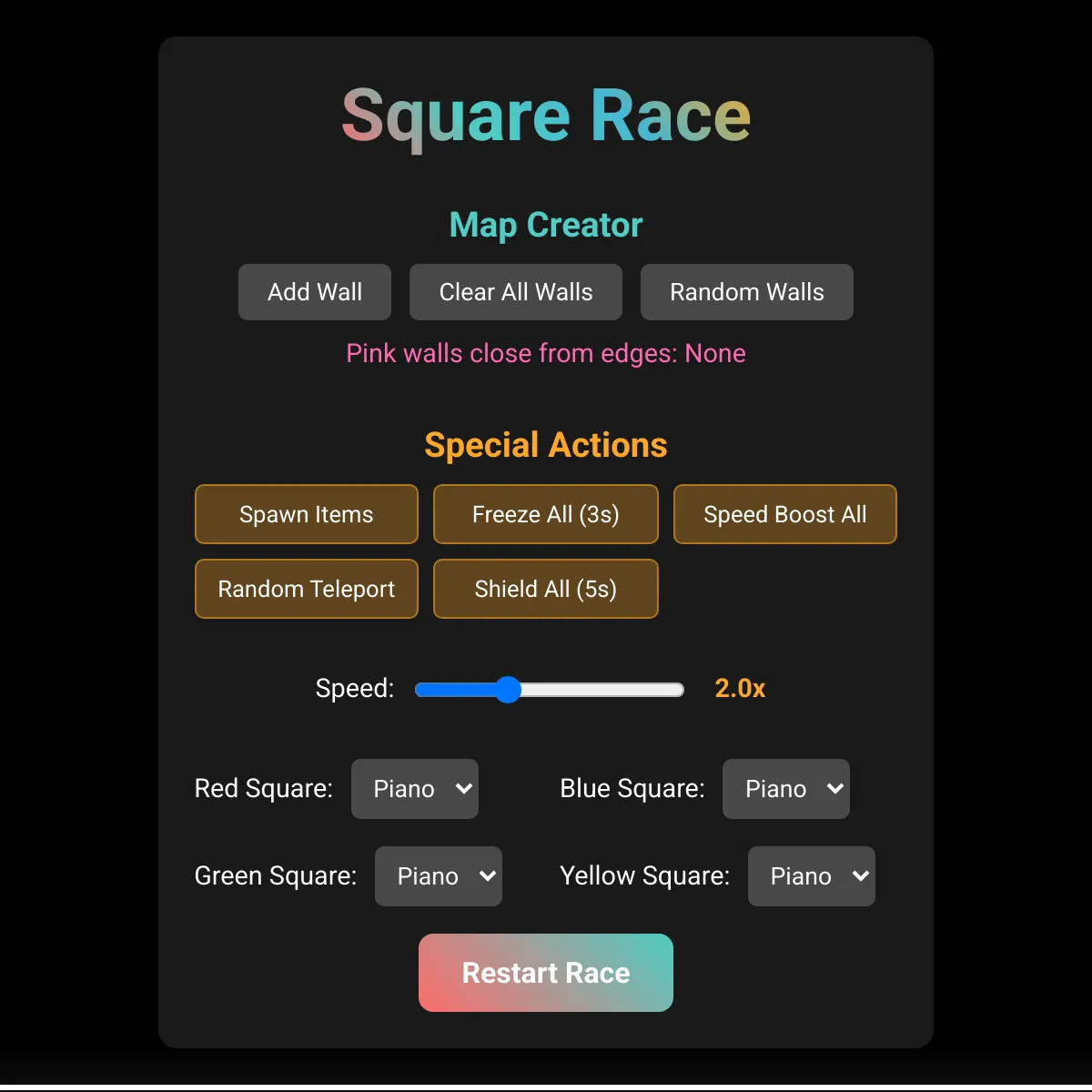
Task: Open the Yellow Square Piano selector
Action: click(811, 876)
